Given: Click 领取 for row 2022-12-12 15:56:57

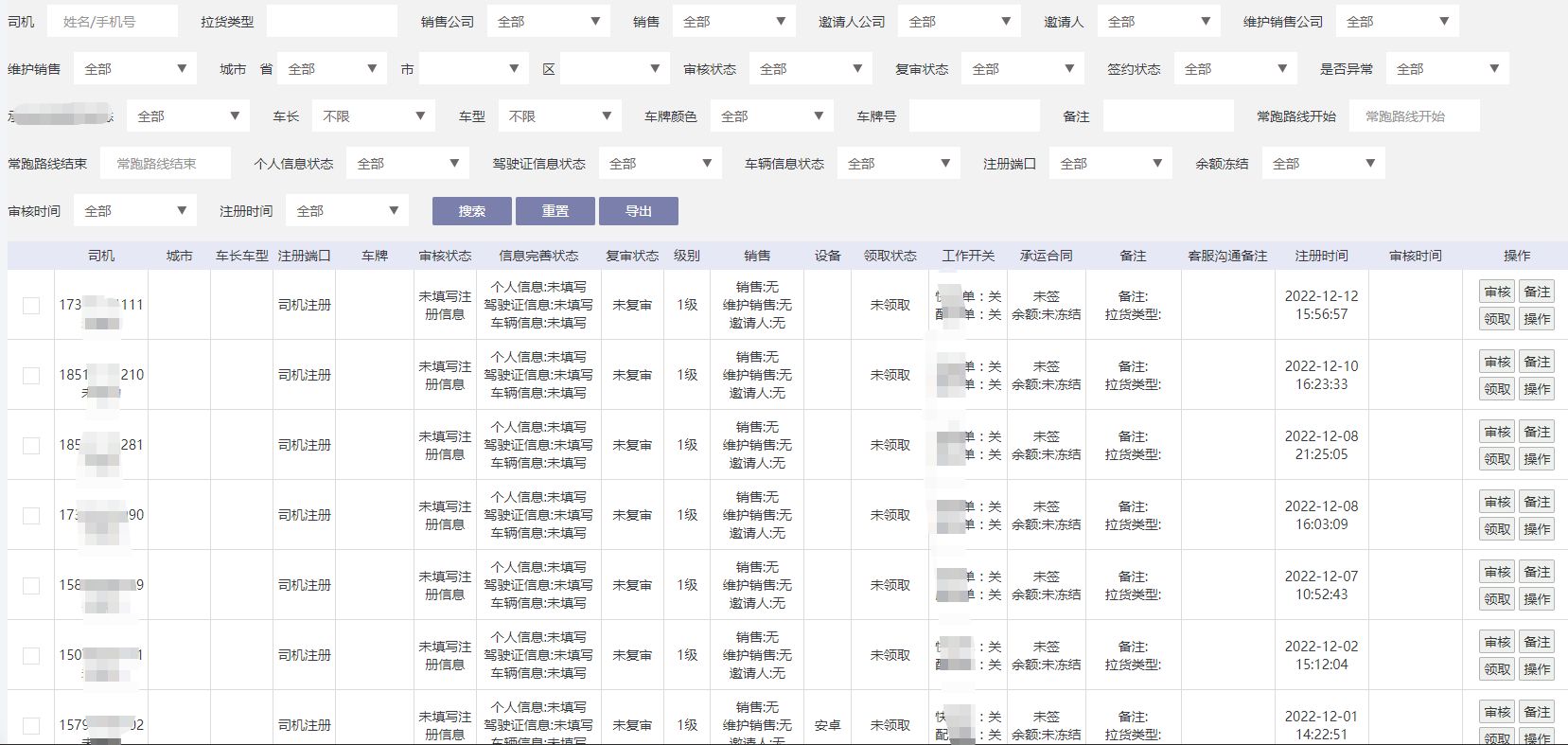Looking at the screenshot, I should click(x=1497, y=319).
